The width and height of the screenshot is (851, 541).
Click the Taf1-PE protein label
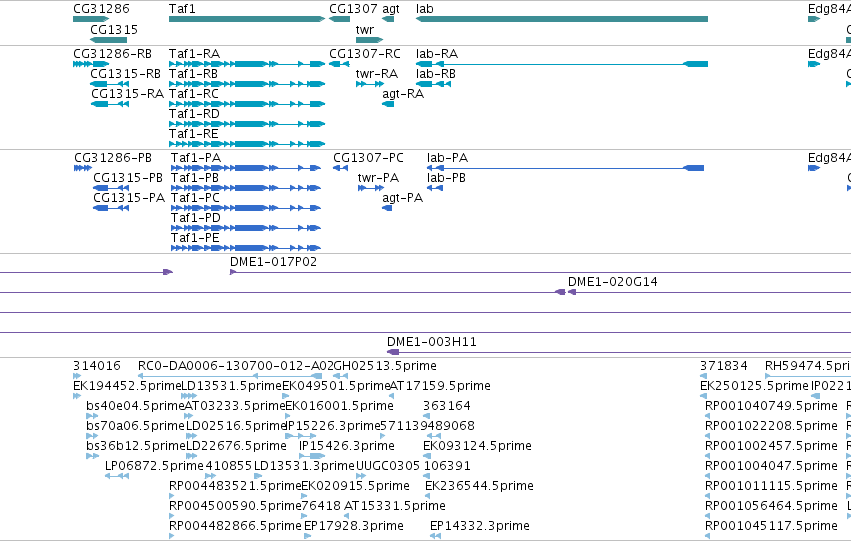pyautogui.click(x=195, y=238)
